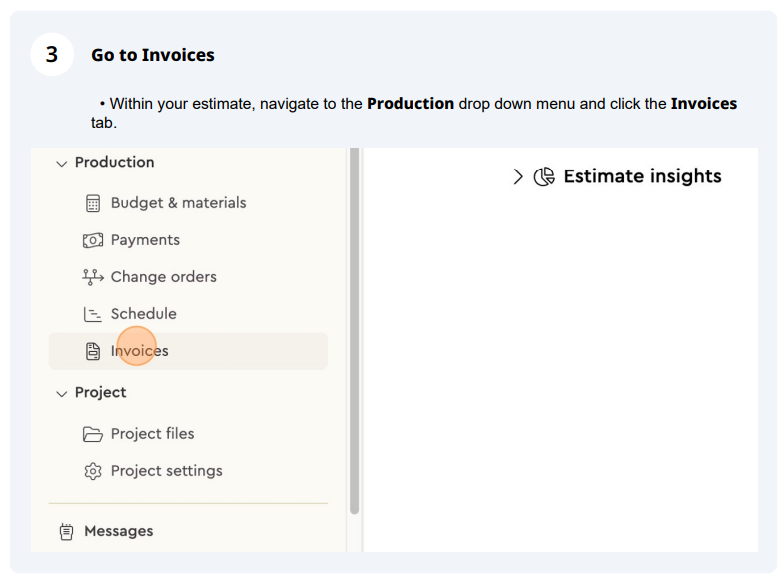Click the step number 3 badge
Viewport: 784px width, 581px height.
(x=52, y=54)
